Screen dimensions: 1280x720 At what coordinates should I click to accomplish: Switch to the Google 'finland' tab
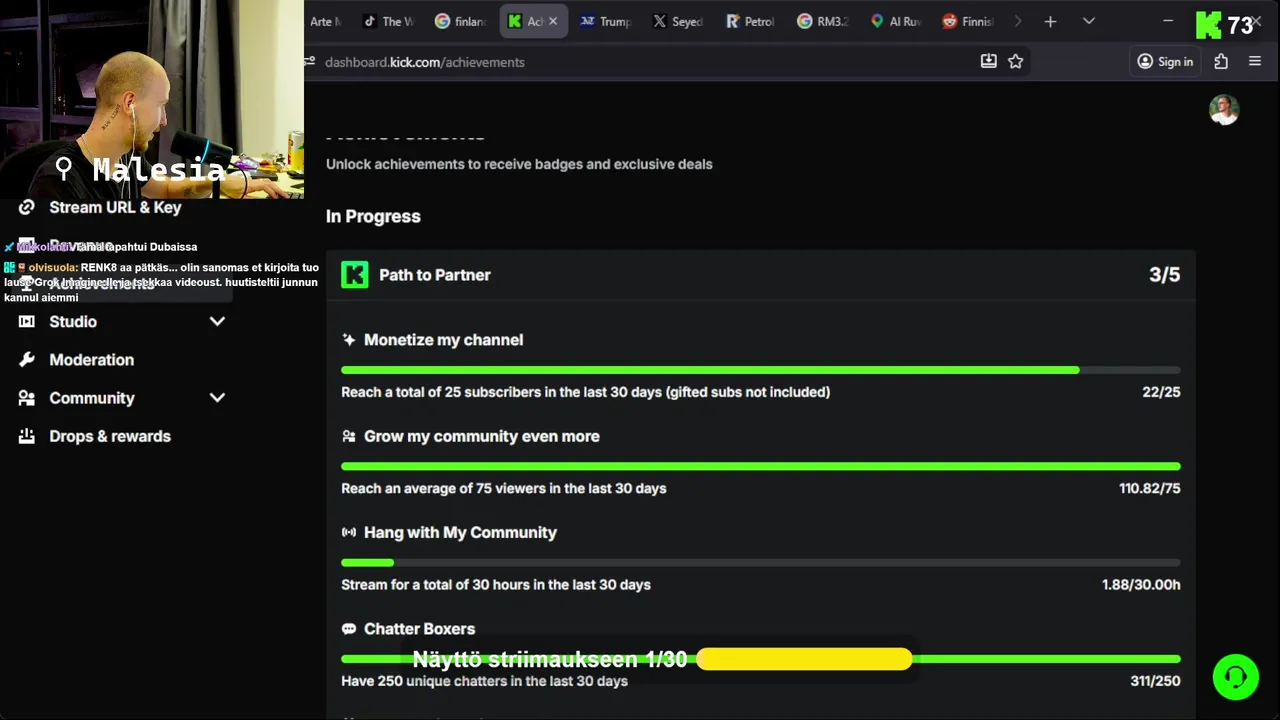click(461, 21)
